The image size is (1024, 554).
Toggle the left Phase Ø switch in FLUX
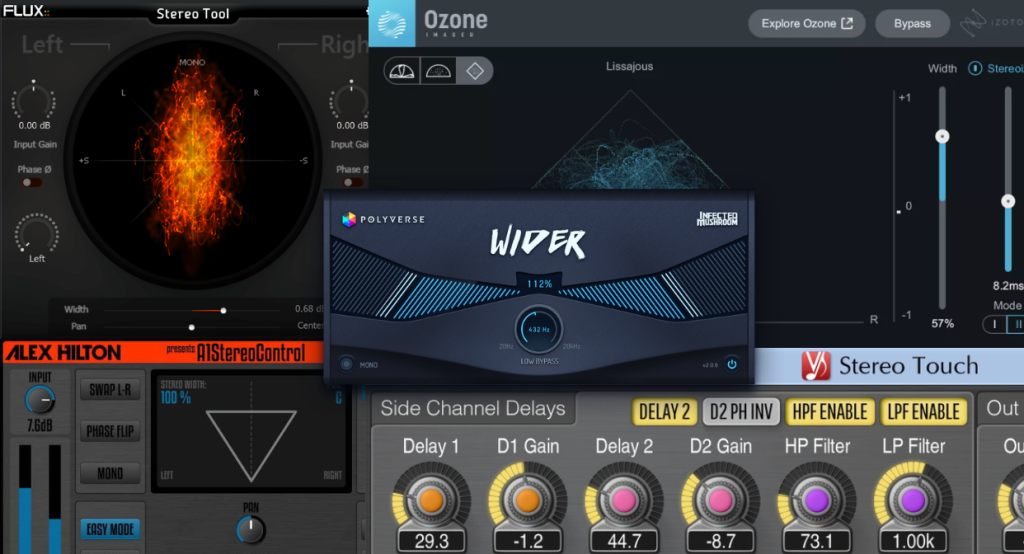point(31,182)
